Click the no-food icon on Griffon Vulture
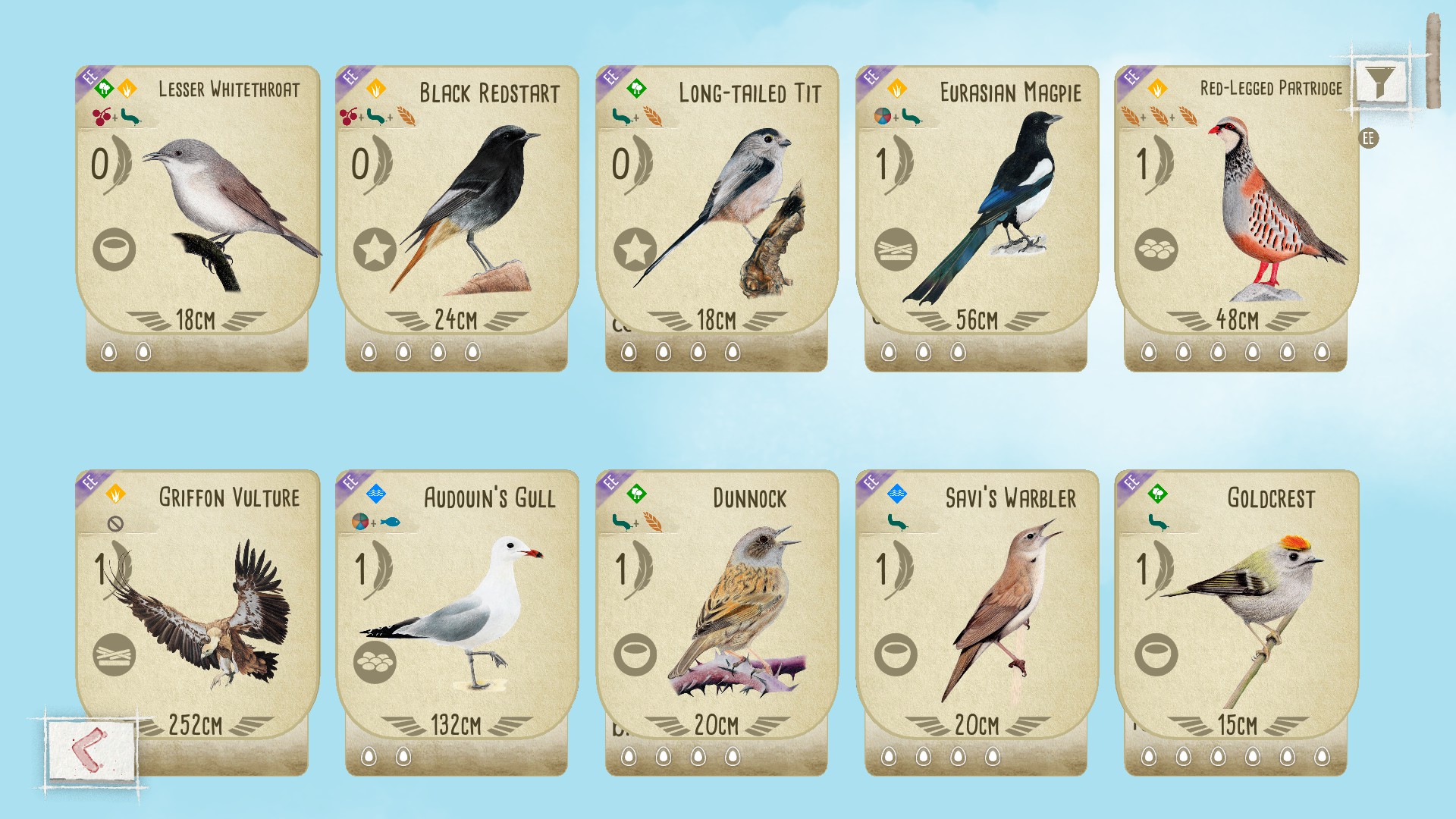This screenshot has height=819, width=1456. pyautogui.click(x=115, y=523)
